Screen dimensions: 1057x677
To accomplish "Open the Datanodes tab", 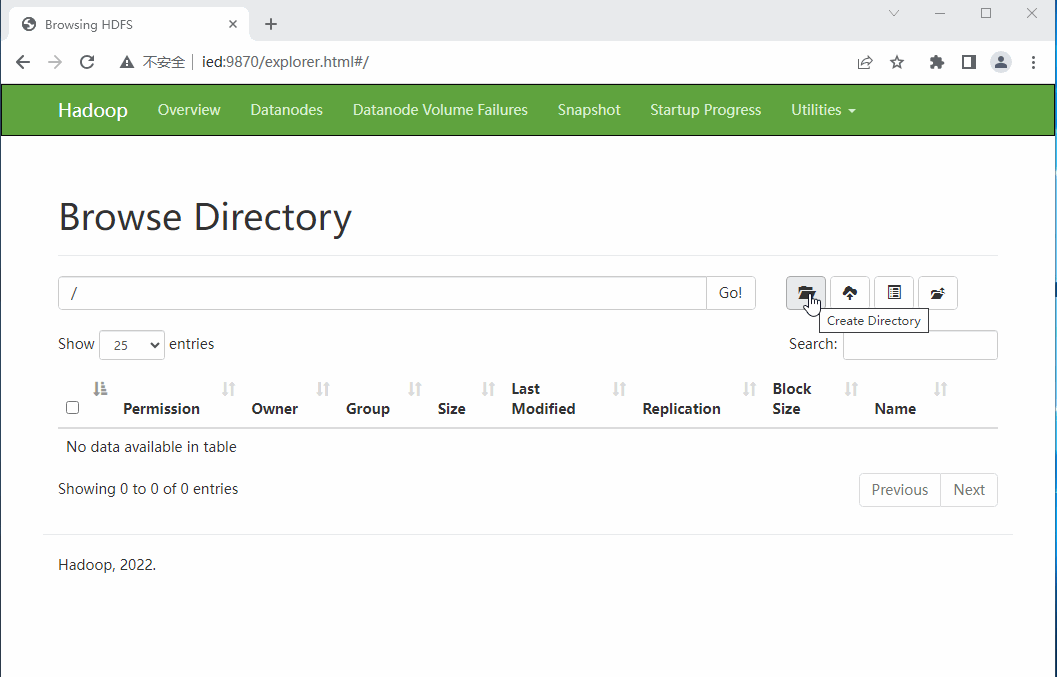I will [286, 110].
